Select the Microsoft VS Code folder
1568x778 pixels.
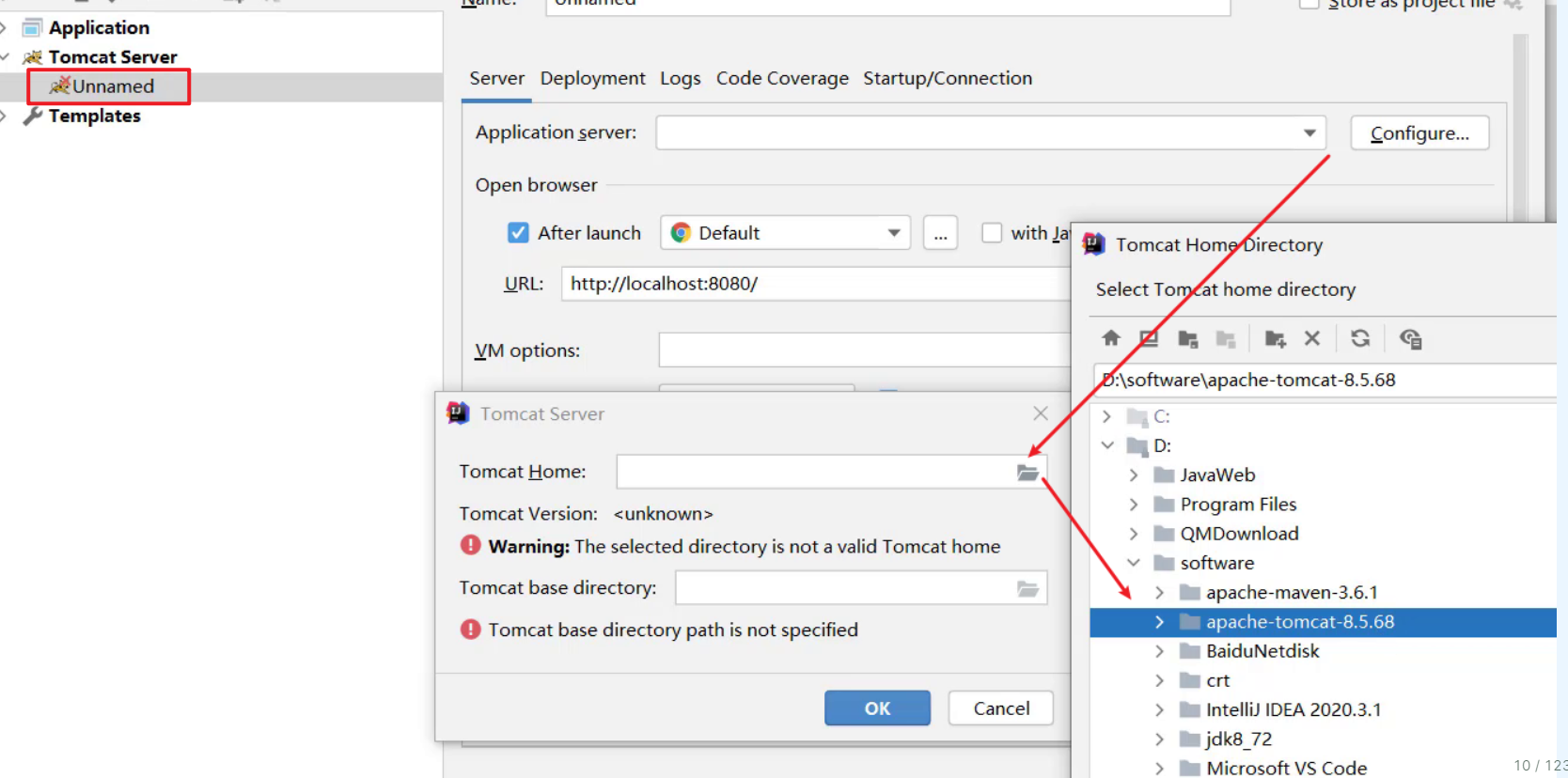point(1286,769)
